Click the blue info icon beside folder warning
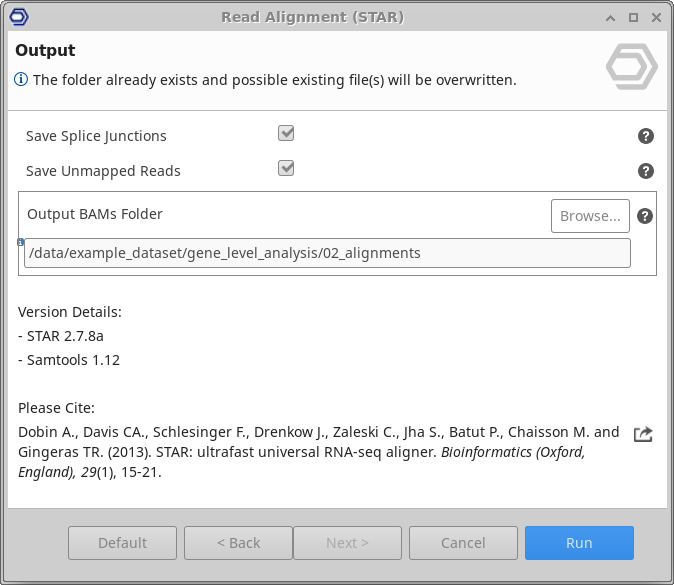The height and width of the screenshot is (585, 674). pyautogui.click(x=21, y=80)
